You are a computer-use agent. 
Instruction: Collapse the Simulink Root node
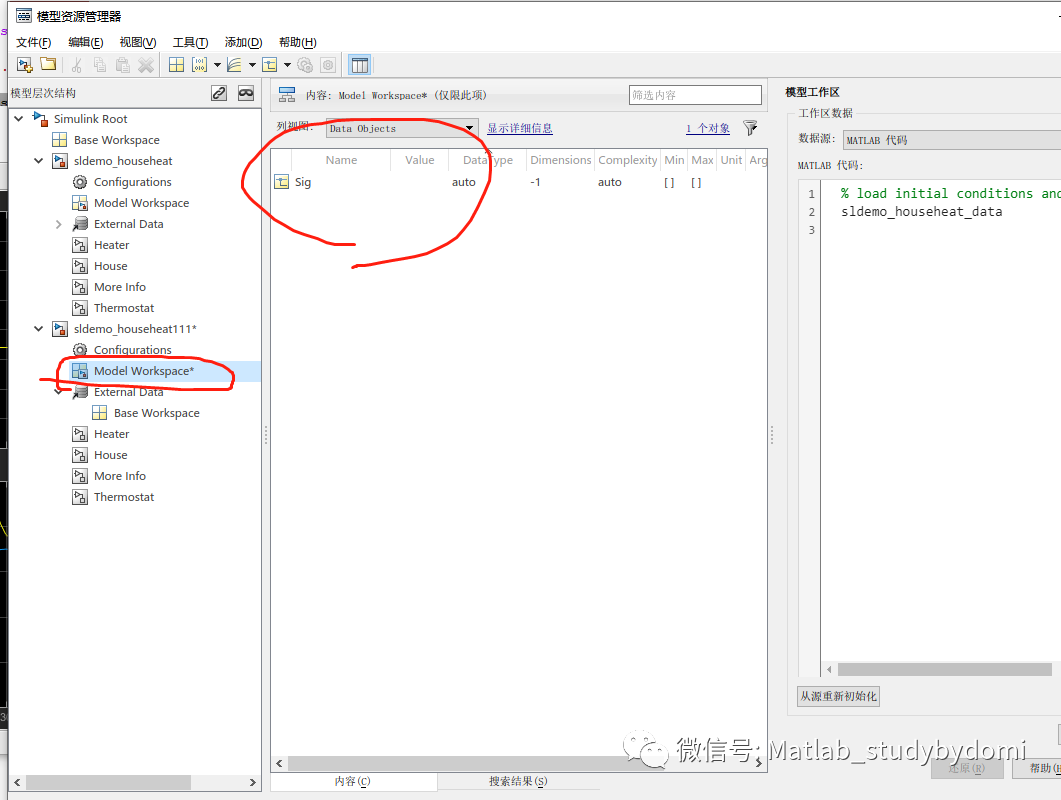tap(19, 119)
